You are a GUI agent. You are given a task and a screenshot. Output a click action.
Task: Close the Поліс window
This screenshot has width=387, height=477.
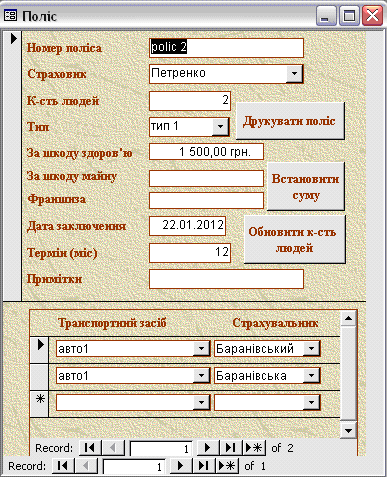pos(372,16)
